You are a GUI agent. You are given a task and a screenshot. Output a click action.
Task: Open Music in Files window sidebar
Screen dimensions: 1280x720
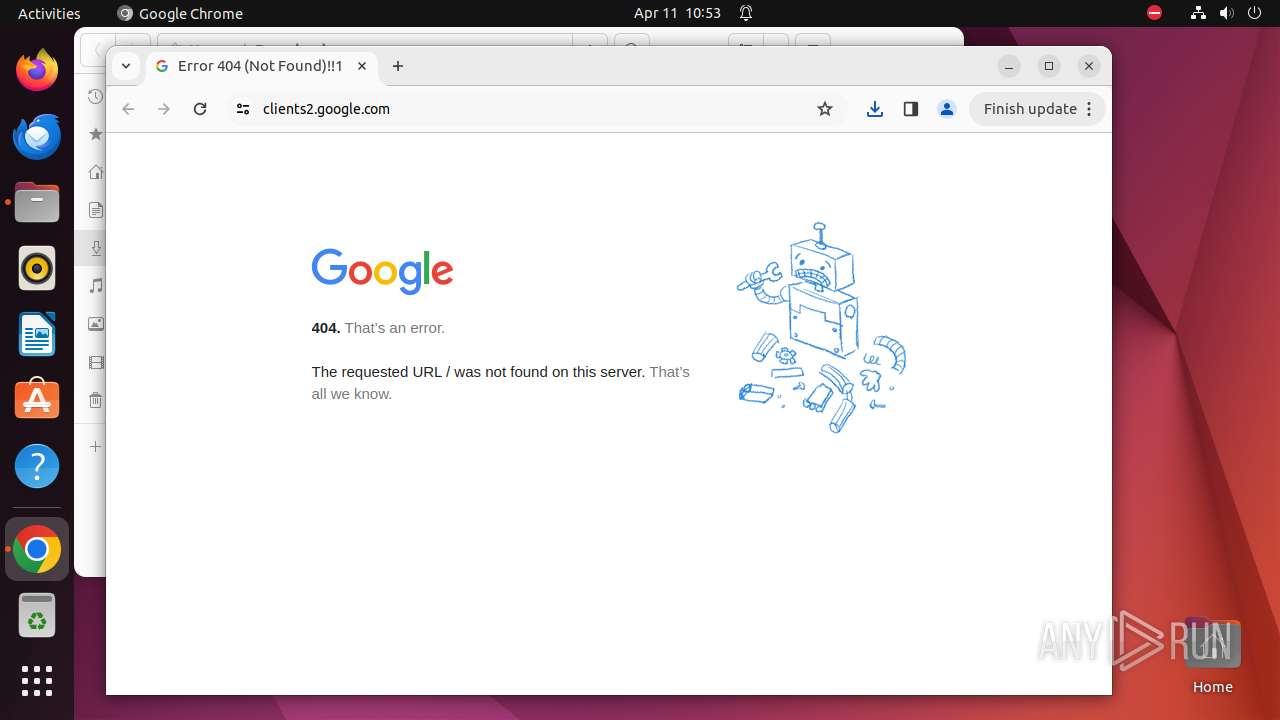point(96,286)
